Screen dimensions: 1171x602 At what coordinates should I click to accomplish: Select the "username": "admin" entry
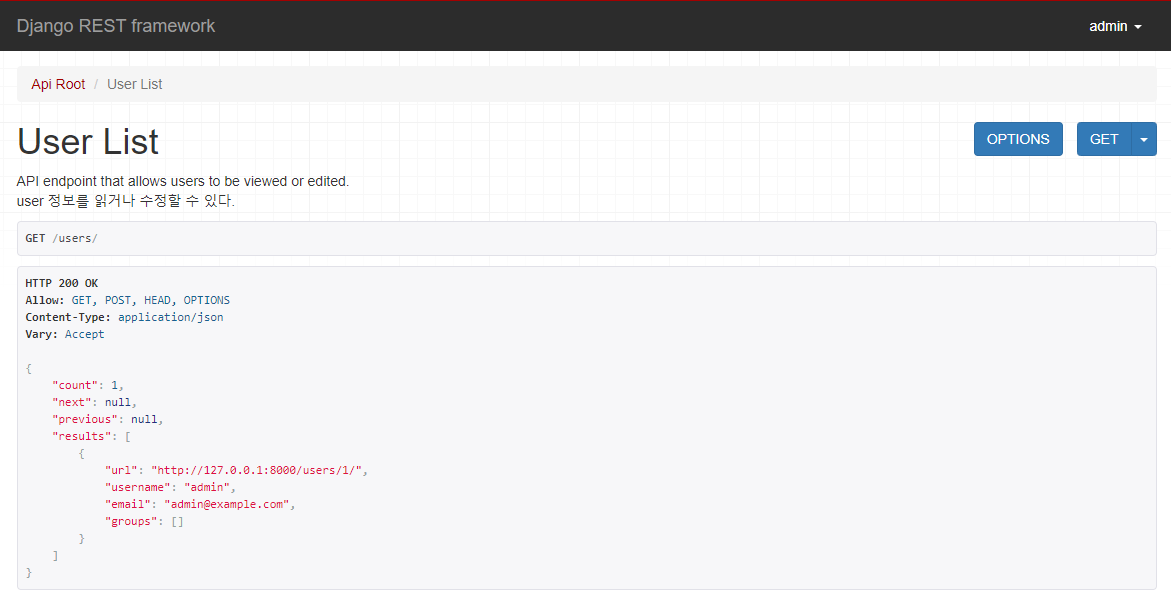[170, 488]
